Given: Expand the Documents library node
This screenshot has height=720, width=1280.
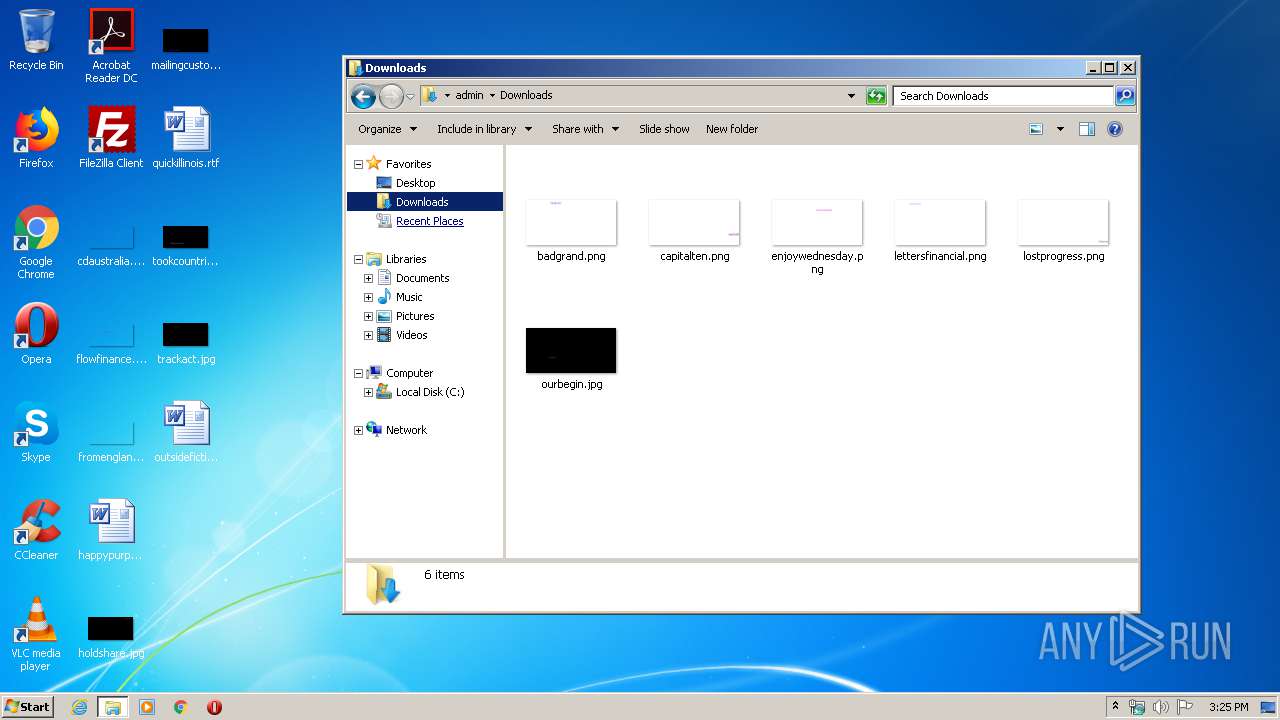Looking at the screenshot, I should coord(368,278).
